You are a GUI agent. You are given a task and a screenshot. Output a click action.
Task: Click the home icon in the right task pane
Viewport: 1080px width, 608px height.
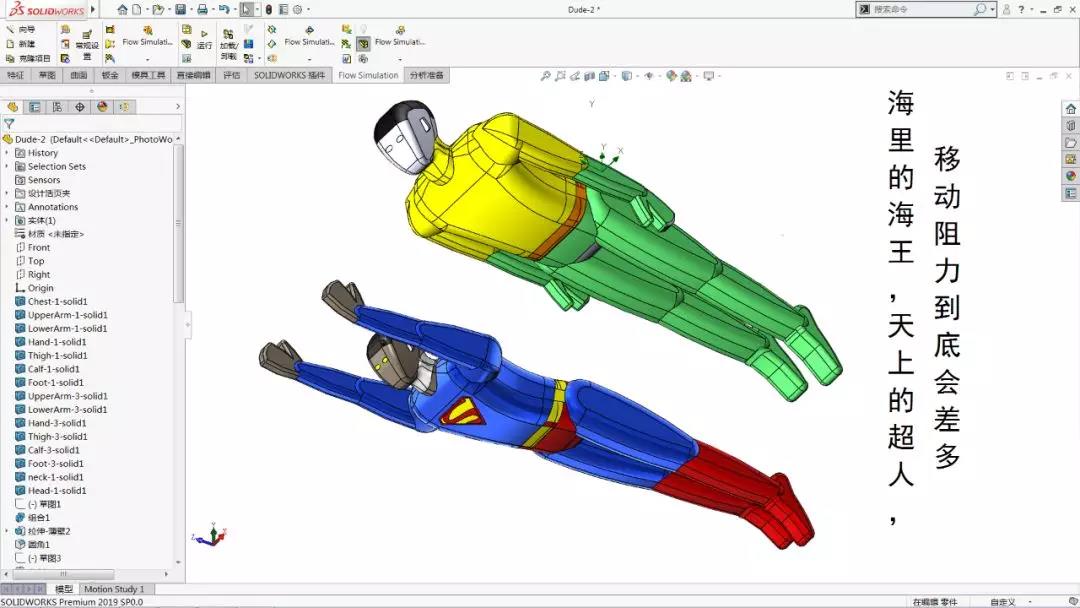(x=1070, y=108)
